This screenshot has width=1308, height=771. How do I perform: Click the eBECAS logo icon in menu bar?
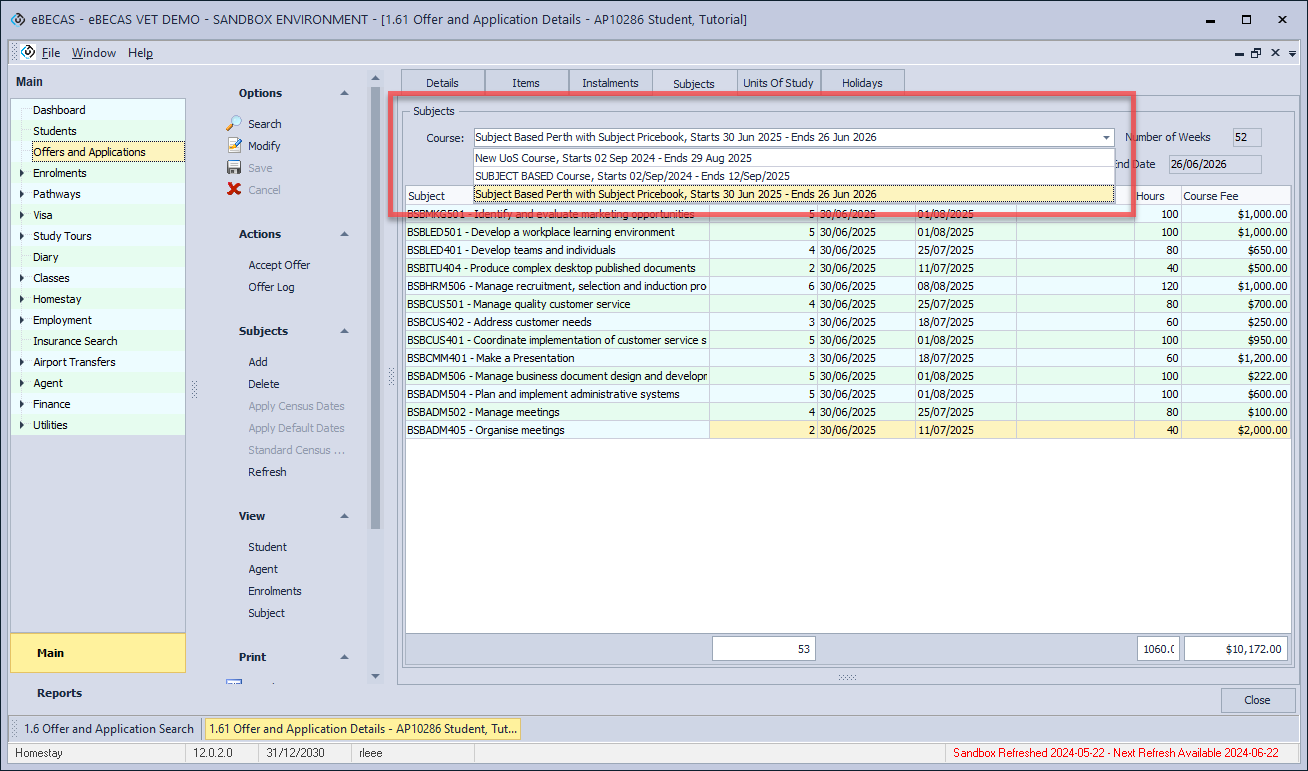27,52
